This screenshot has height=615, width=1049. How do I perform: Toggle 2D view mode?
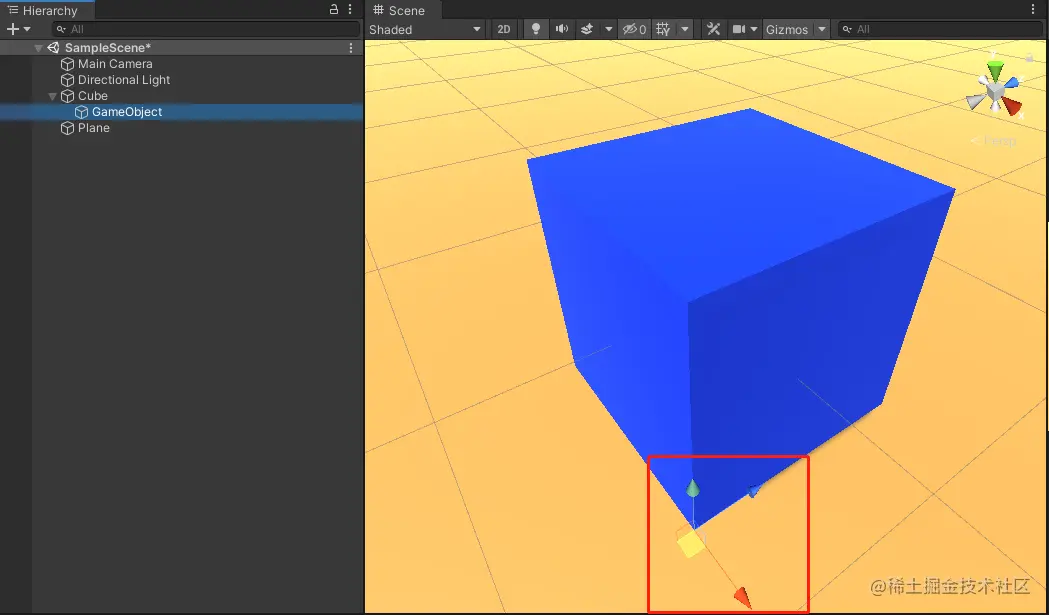(x=504, y=29)
